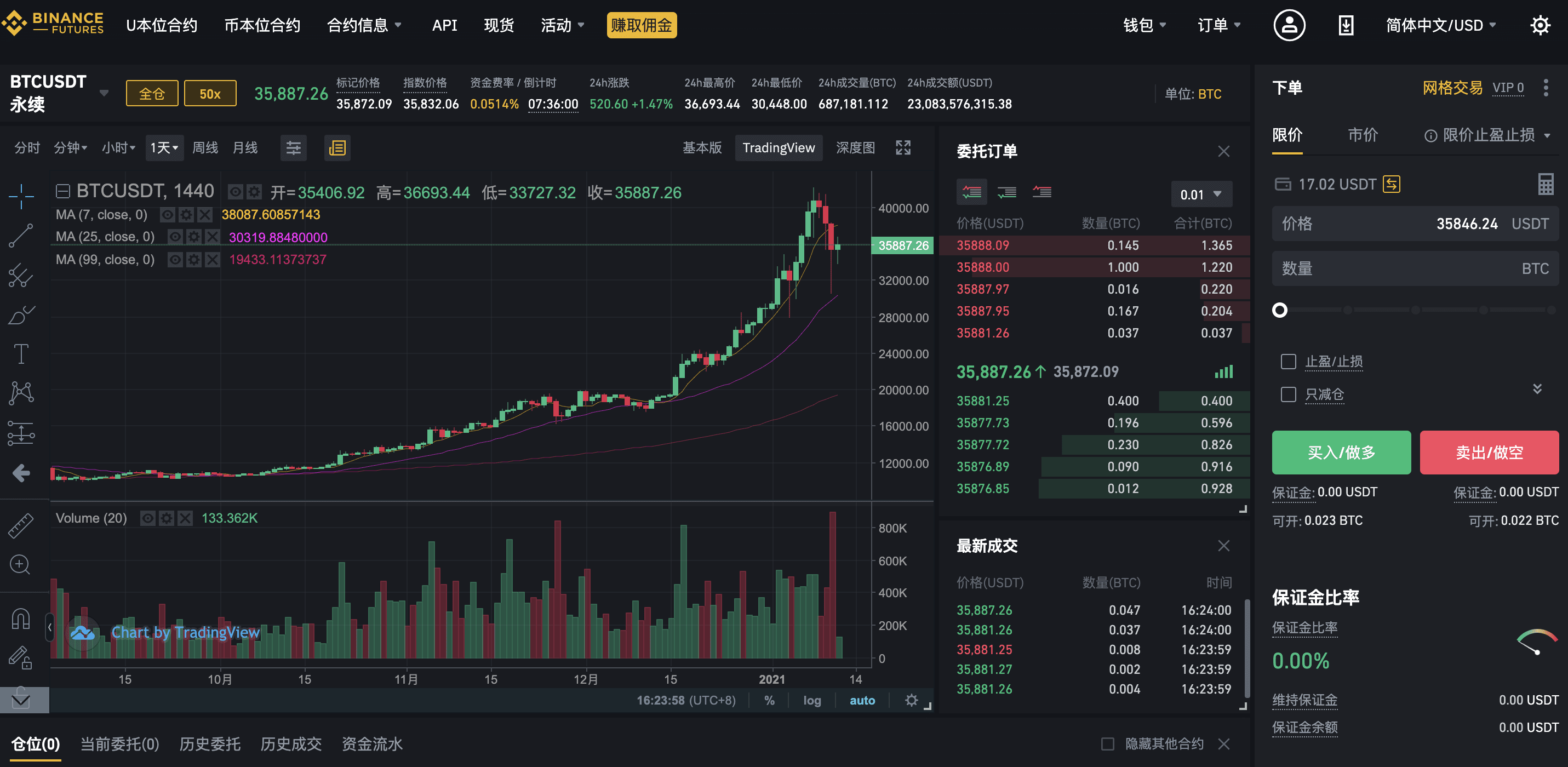This screenshot has width=1568, height=767.
Task: Expand the 活动 menu
Action: click(563, 25)
